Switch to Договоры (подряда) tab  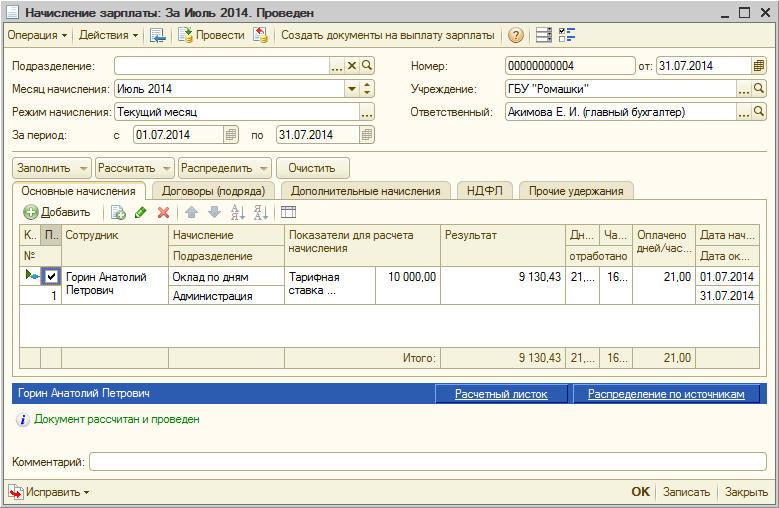pyautogui.click(x=213, y=191)
